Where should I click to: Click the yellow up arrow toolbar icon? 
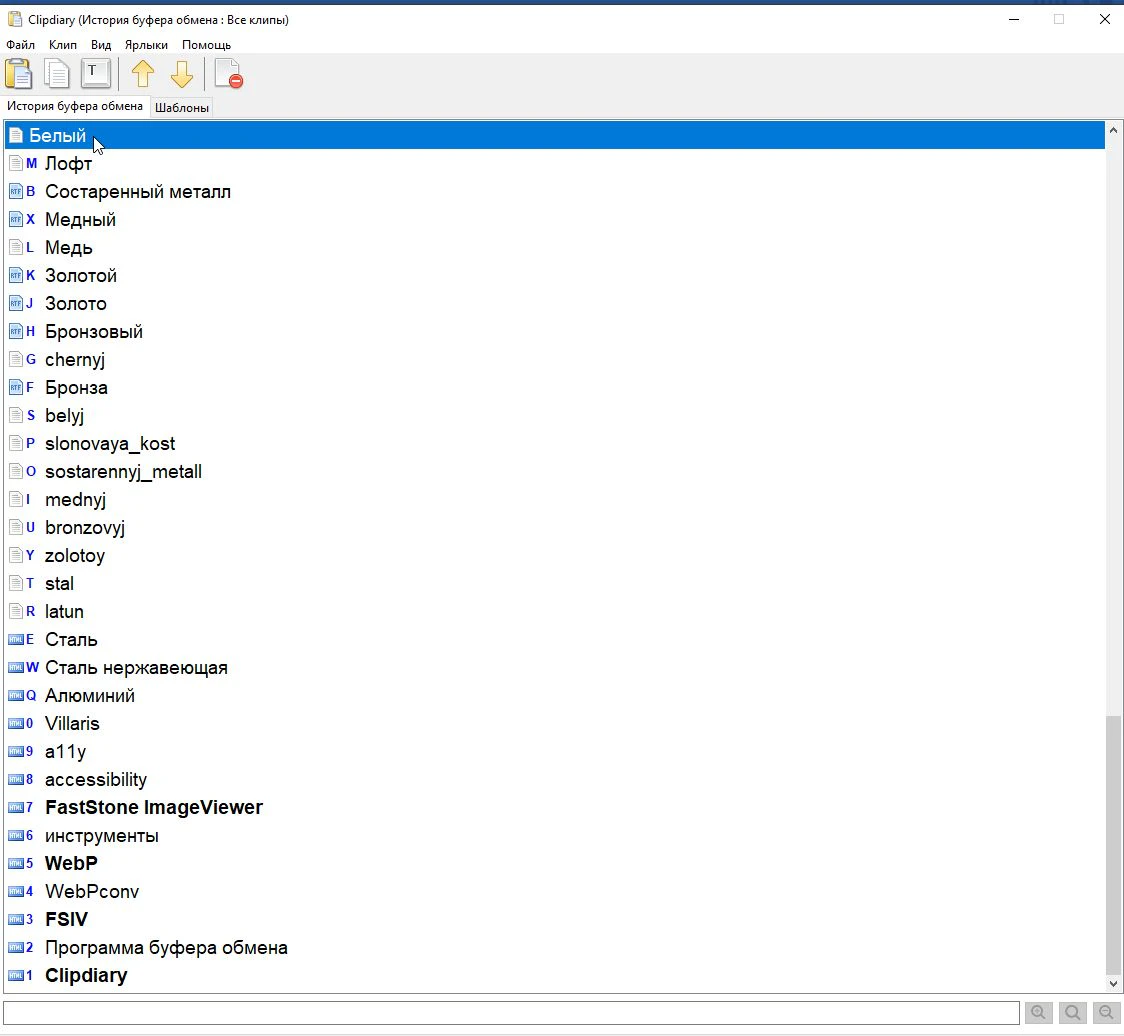(143, 73)
